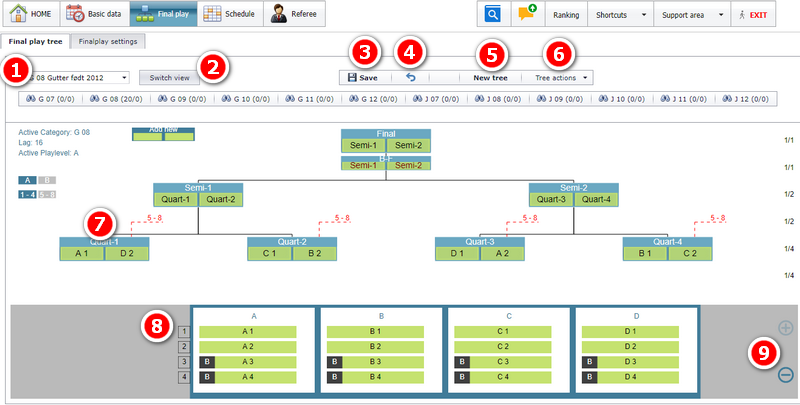The height and width of the screenshot is (405, 800).
Task: Select the Semi-2 match node header
Action: point(573,188)
